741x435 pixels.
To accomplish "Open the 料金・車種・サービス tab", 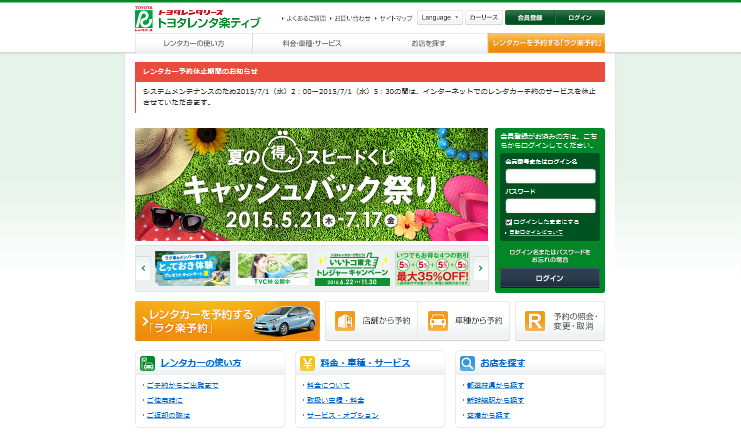I will click(x=311, y=43).
